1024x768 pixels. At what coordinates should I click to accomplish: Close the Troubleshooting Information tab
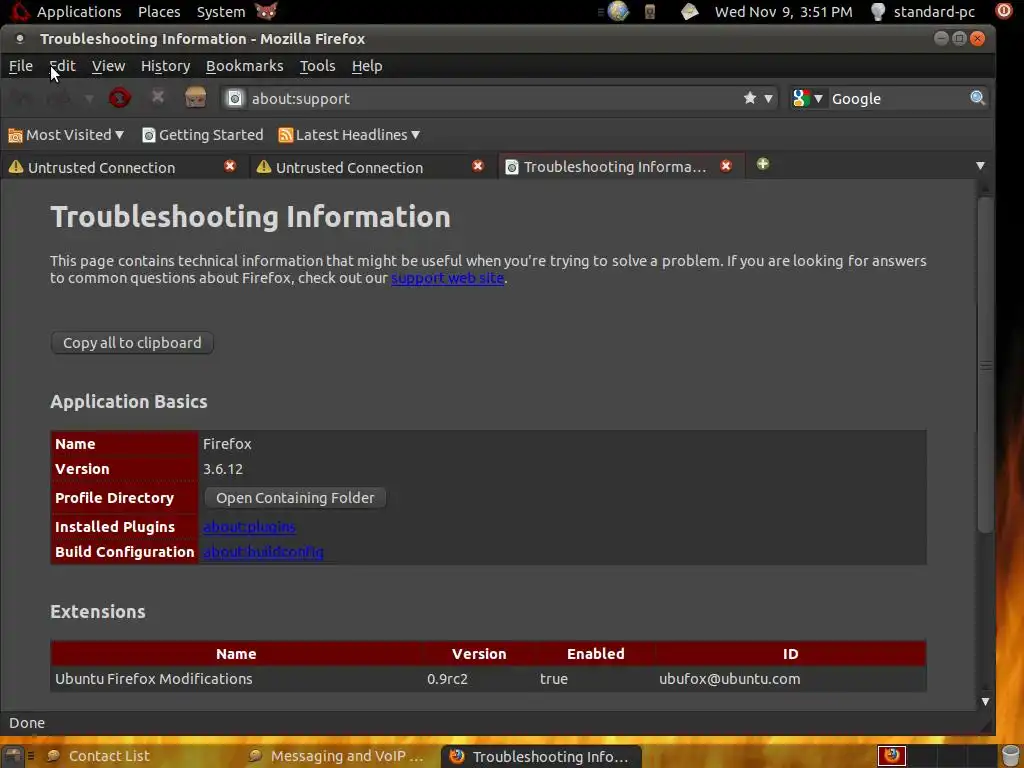tap(726, 166)
